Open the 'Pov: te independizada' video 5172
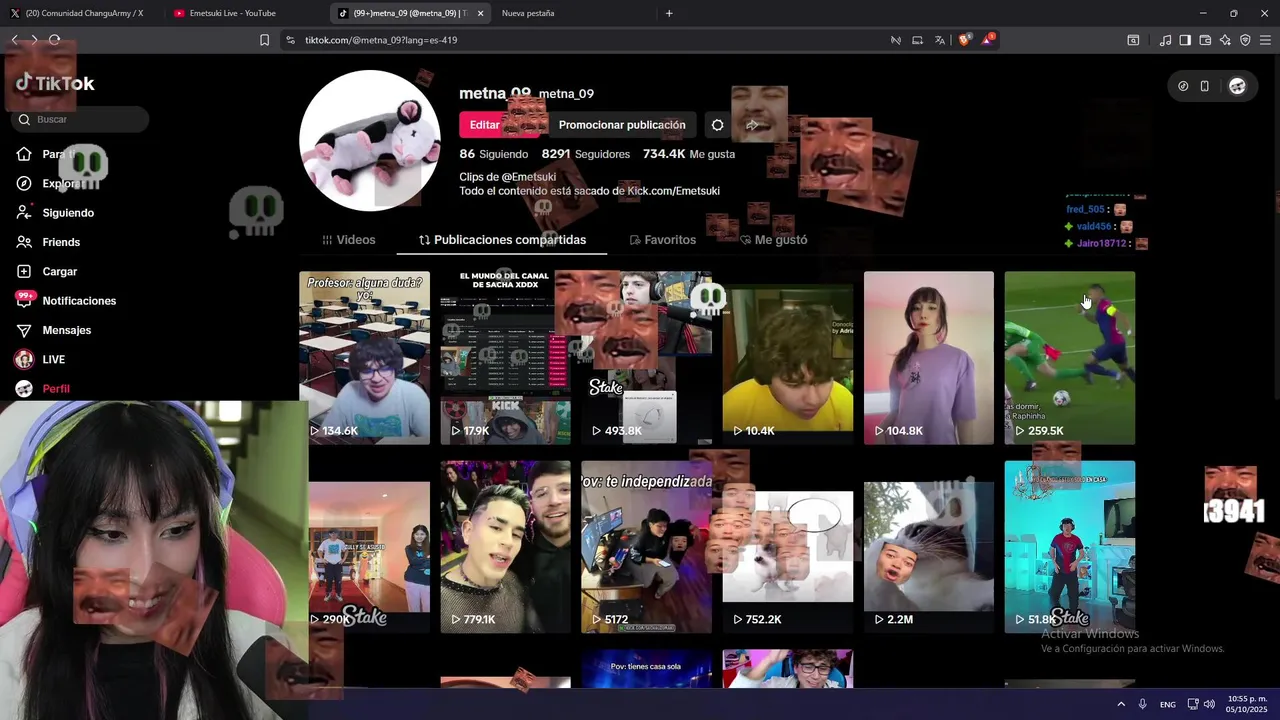Viewport: 1280px width, 720px height. point(646,546)
